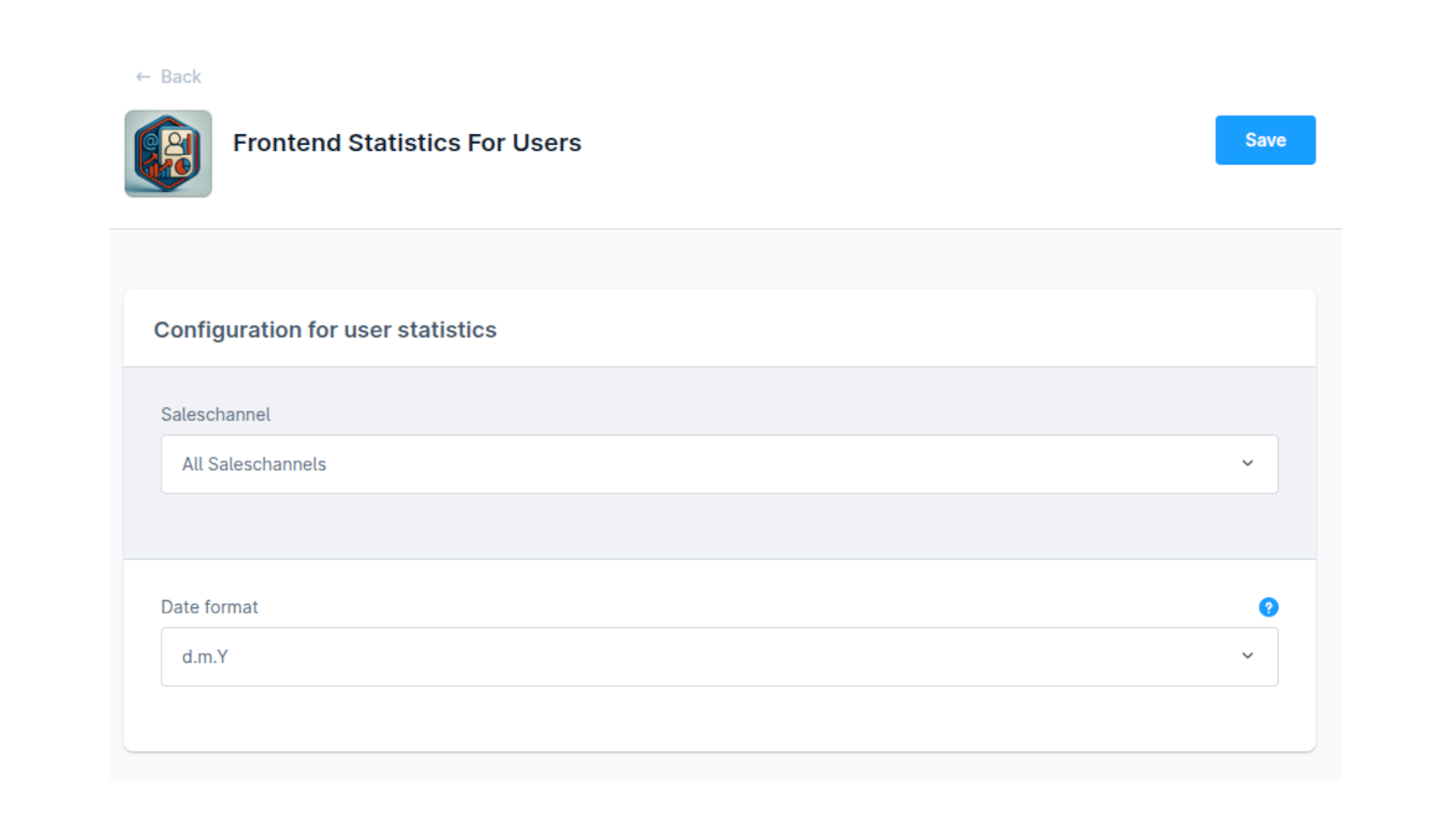1456x819 pixels.
Task: Click the Configuration for user statistics heading
Action: [x=325, y=330]
